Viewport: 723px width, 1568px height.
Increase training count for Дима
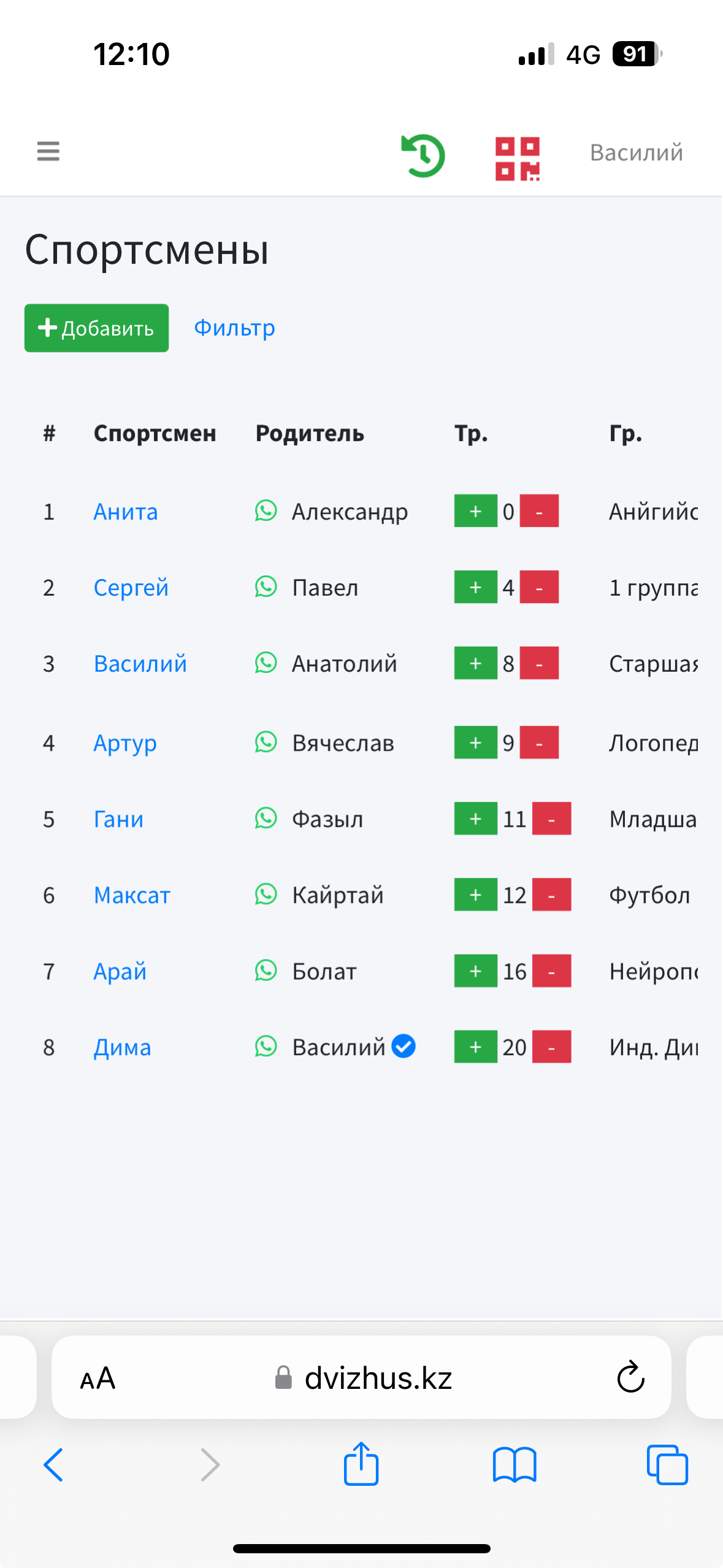tap(475, 1047)
